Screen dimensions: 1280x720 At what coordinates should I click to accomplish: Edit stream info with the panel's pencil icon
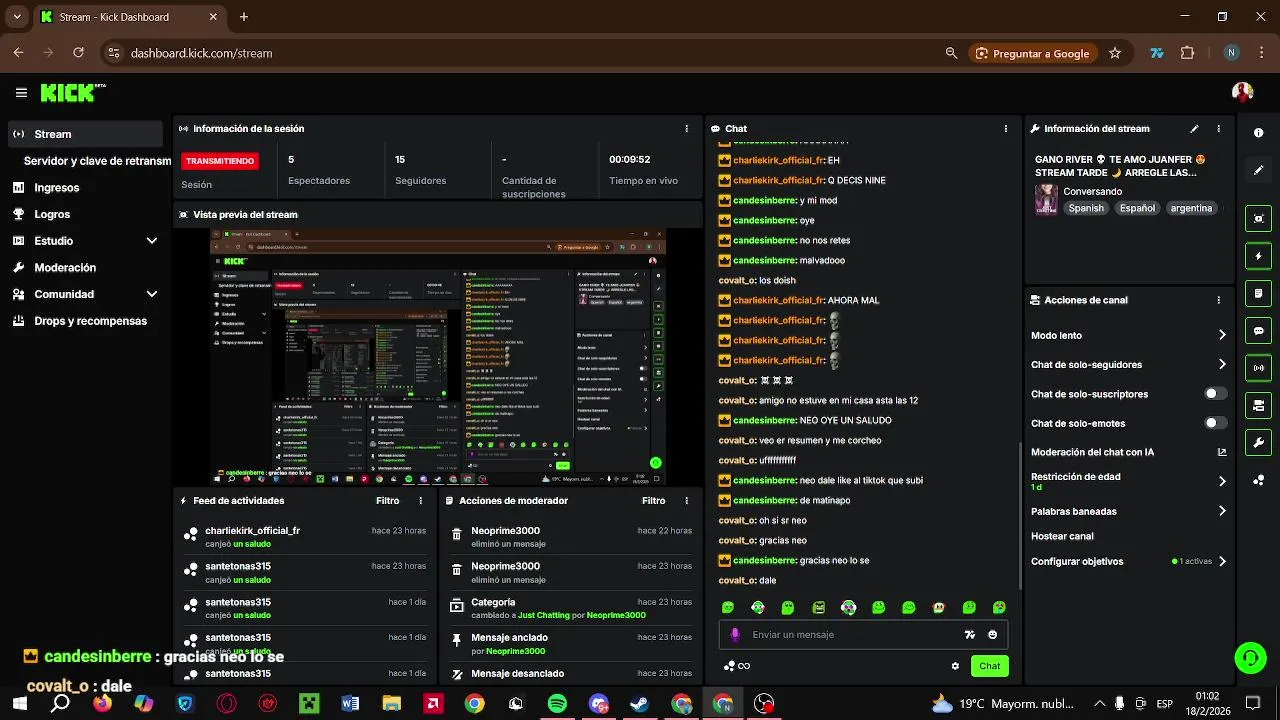click(x=1194, y=129)
